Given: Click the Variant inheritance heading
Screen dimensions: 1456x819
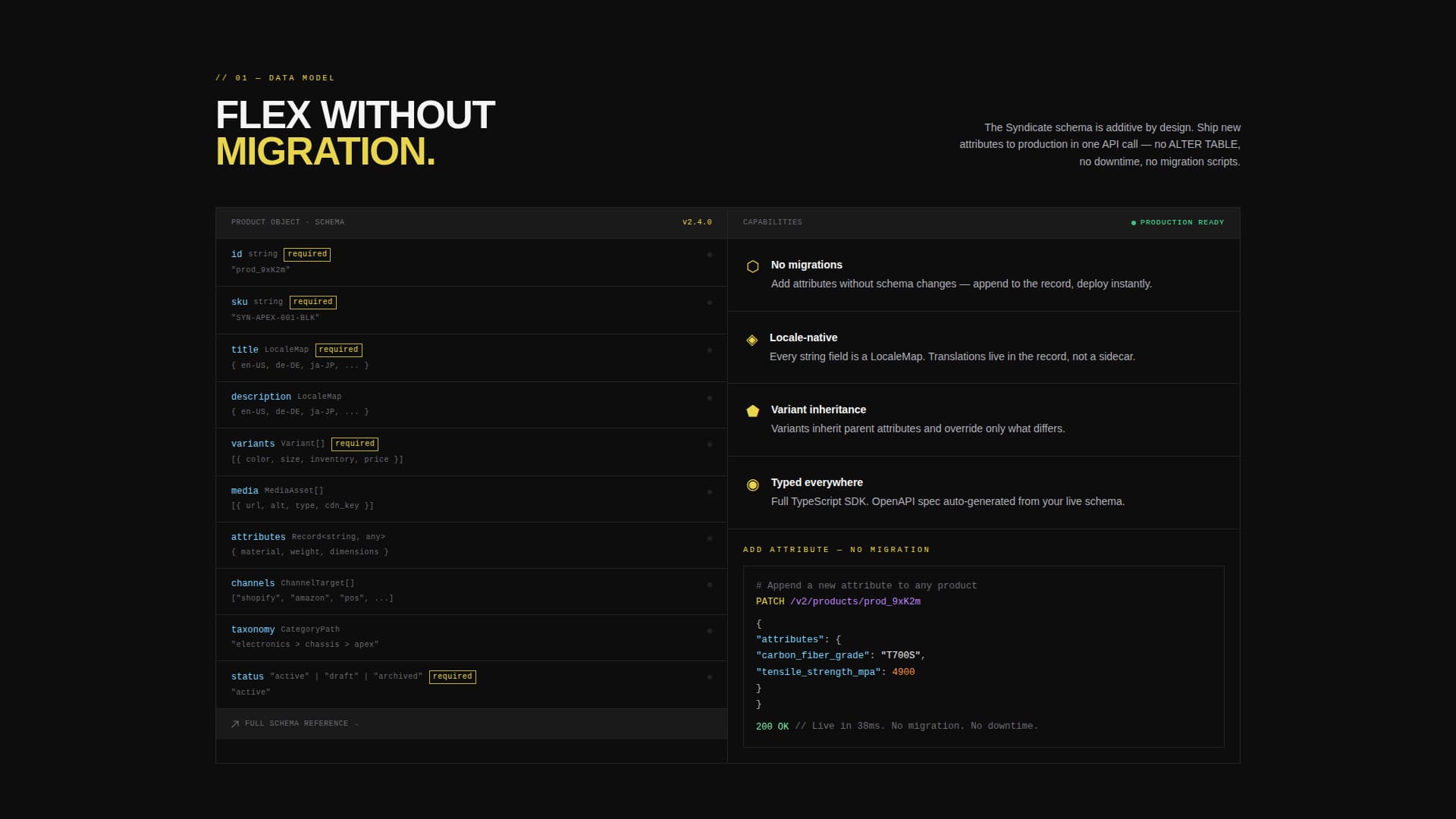Looking at the screenshot, I should [x=818, y=409].
